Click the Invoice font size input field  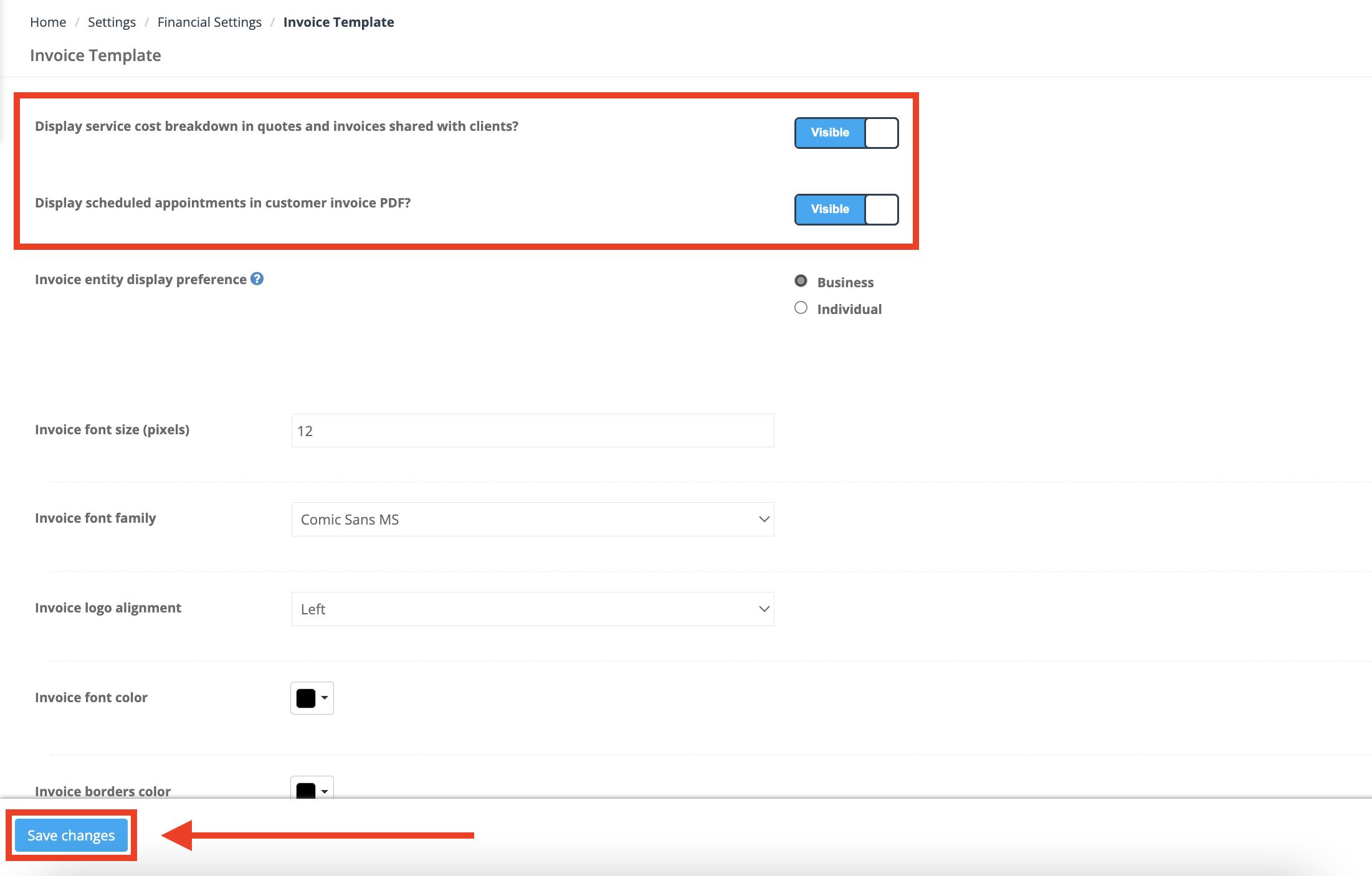(x=533, y=431)
